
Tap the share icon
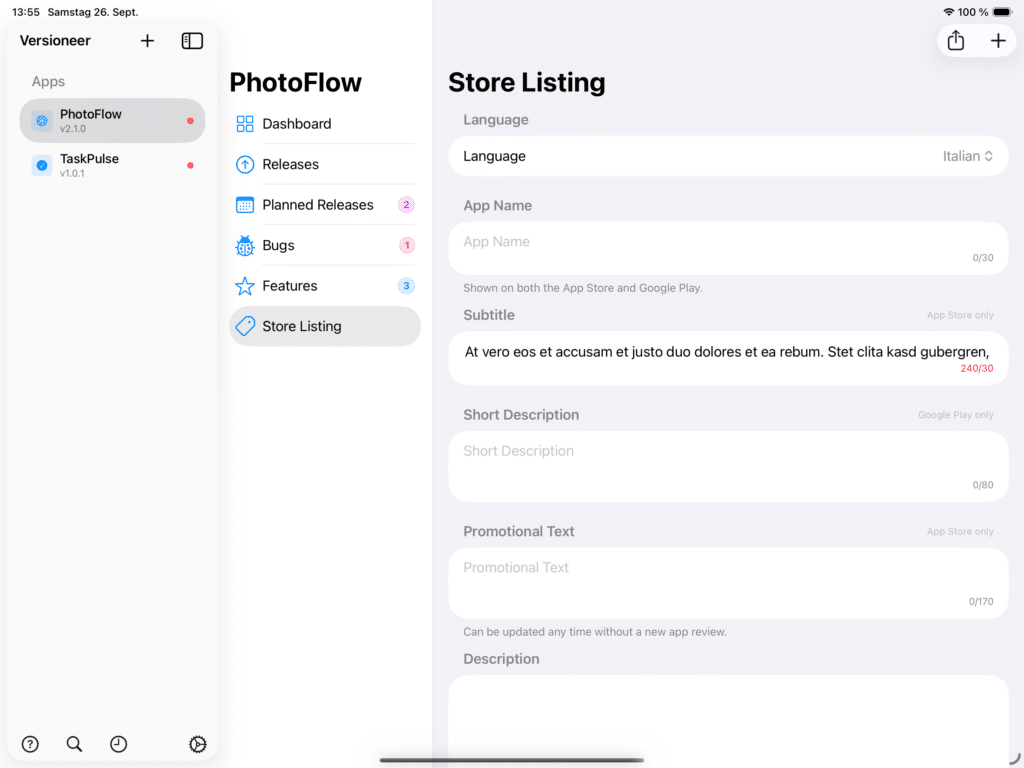[x=956, y=40]
